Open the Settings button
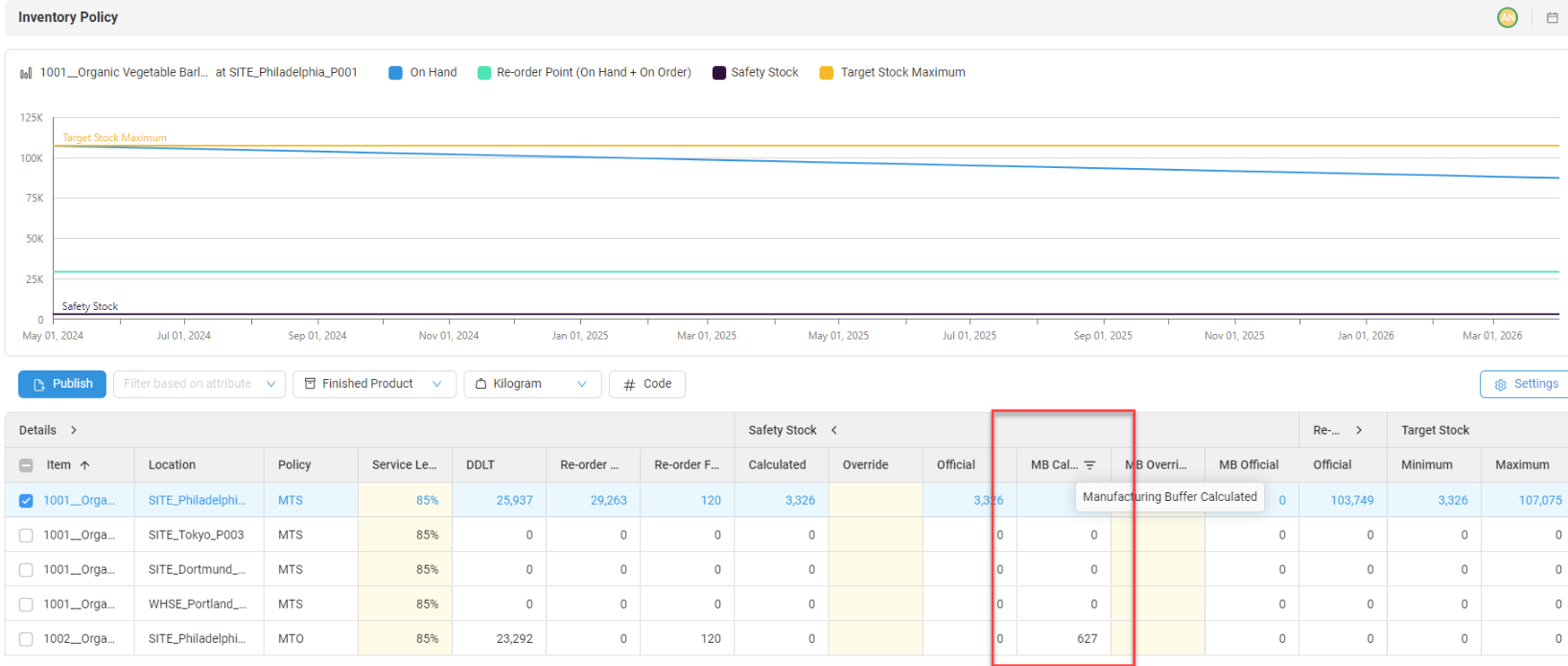The width and height of the screenshot is (1568, 666). point(1525,384)
